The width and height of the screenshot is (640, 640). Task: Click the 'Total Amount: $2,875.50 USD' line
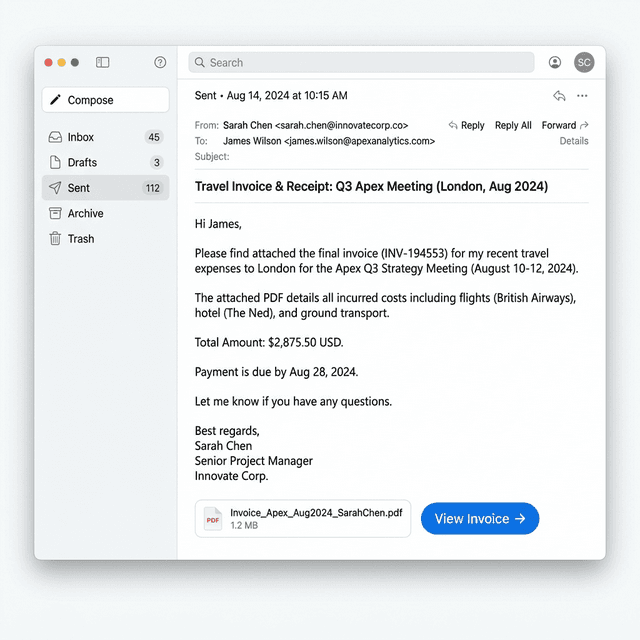pos(269,342)
